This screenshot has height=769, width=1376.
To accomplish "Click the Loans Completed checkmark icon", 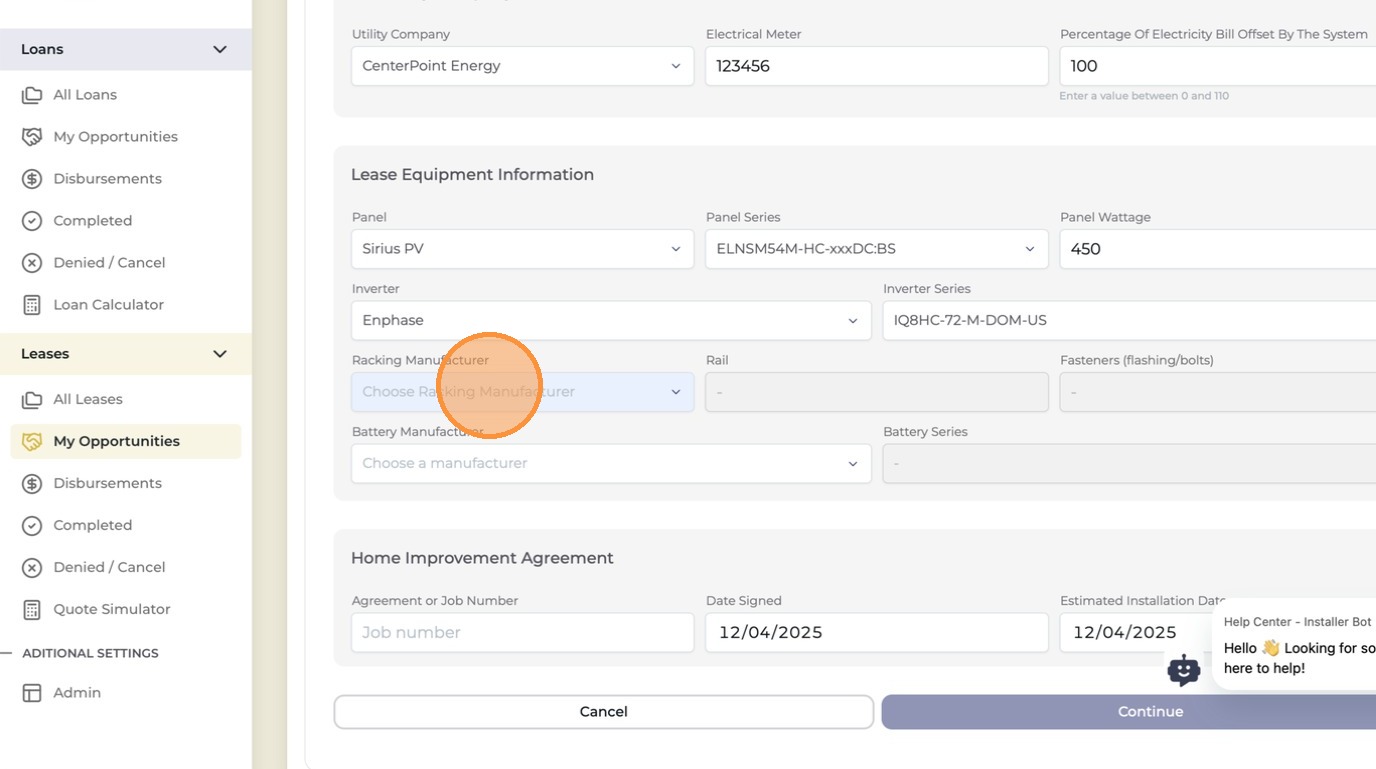I will coord(32,221).
